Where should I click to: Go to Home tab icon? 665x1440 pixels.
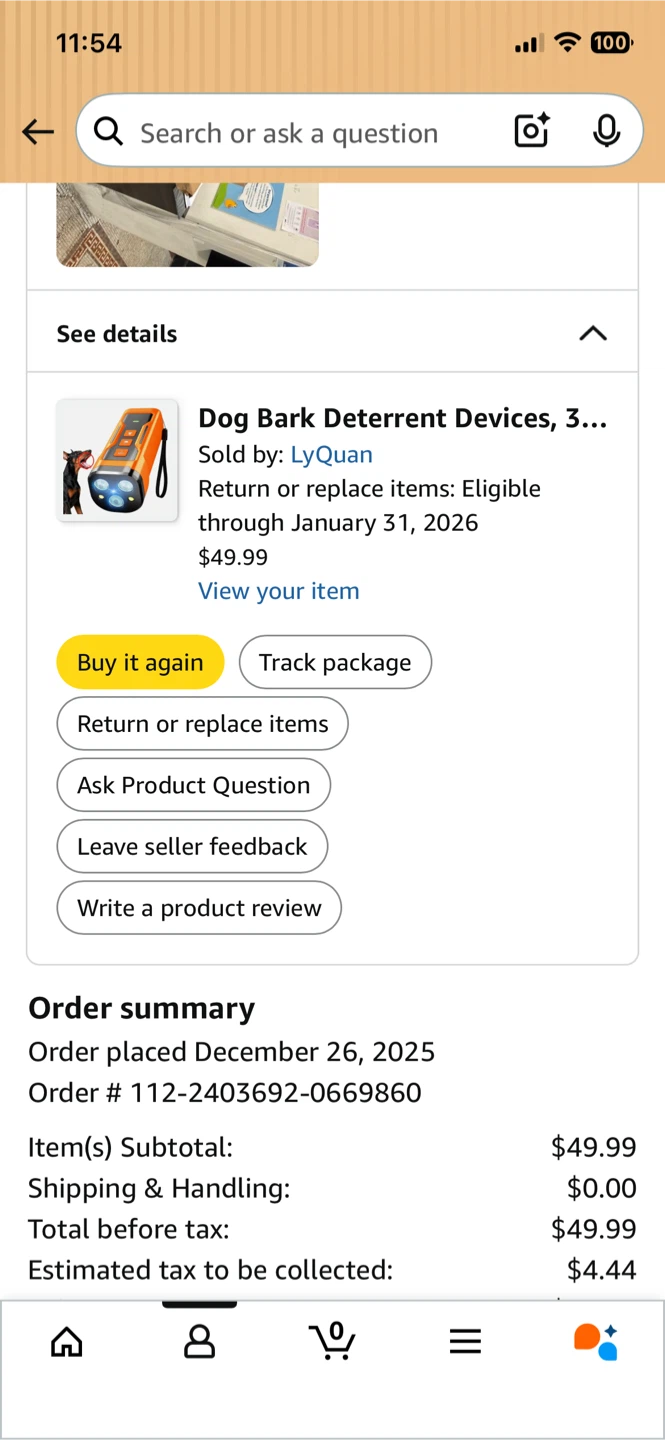tap(67, 1342)
